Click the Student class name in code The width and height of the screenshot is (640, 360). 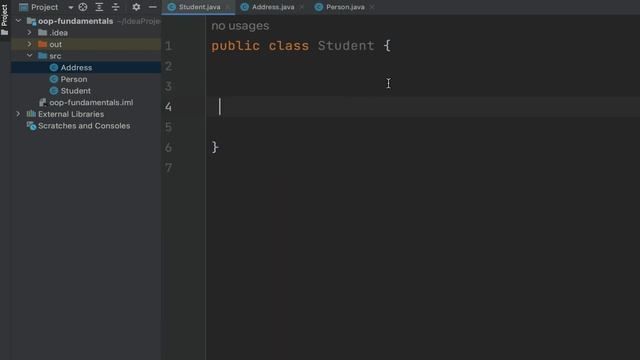pyautogui.click(x=346, y=46)
